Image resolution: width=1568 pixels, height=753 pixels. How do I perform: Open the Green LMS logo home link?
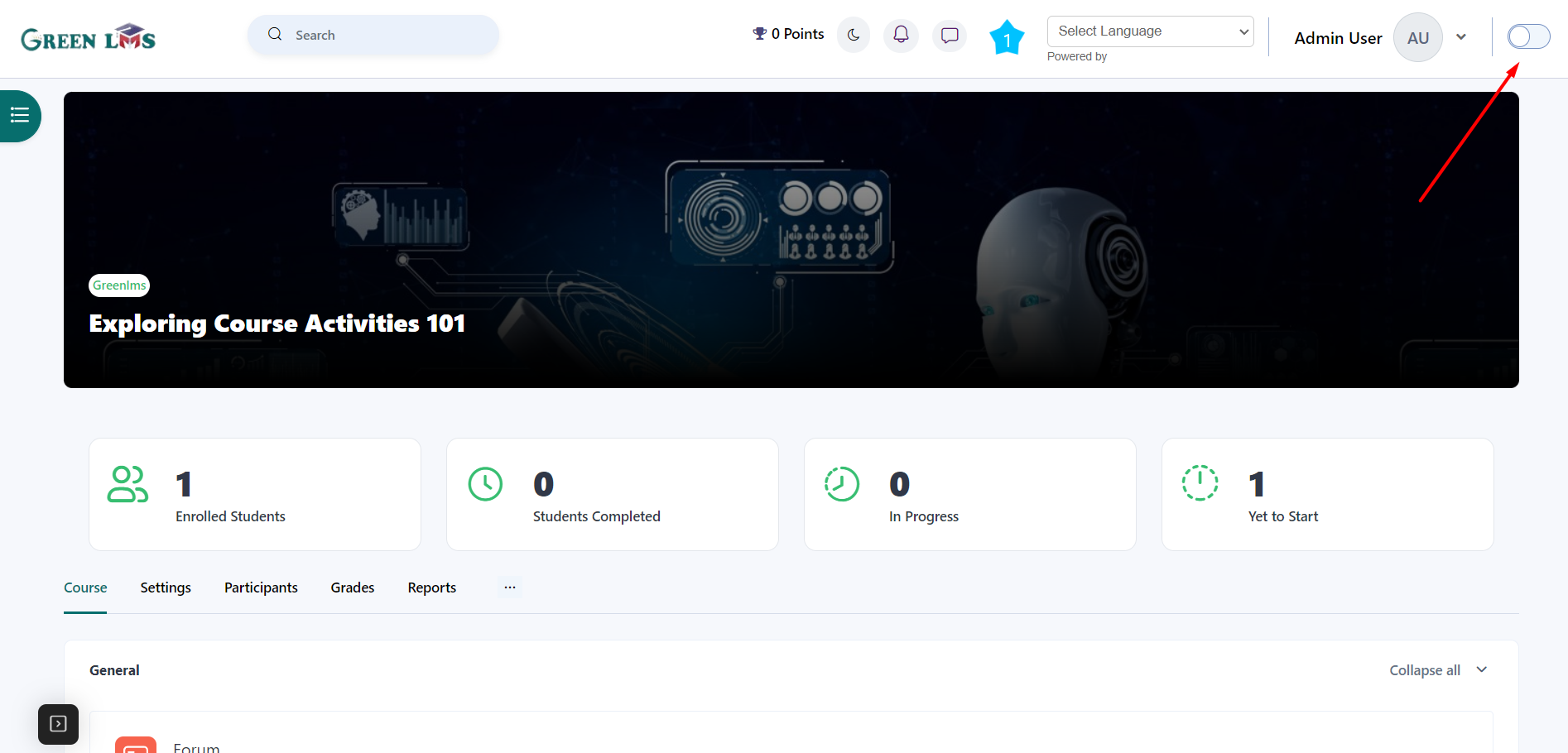pyautogui.click(x=89, y=38)
